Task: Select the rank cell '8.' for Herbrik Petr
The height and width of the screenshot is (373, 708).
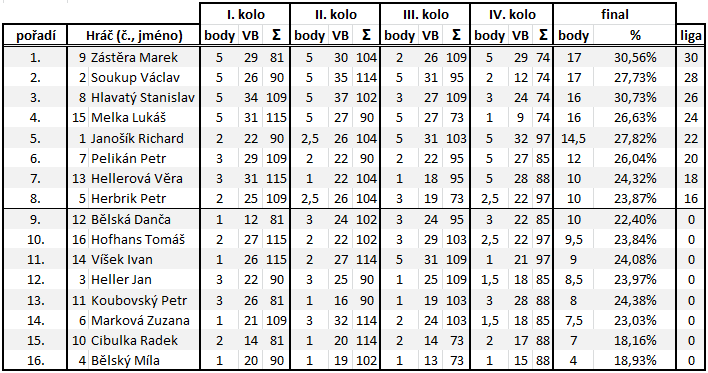Action: tap(35, 198)
